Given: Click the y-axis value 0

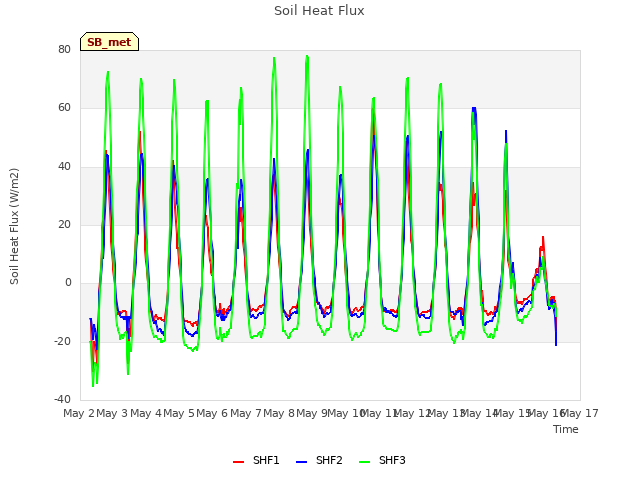Looking at the screenshot, I should (68, 282).
